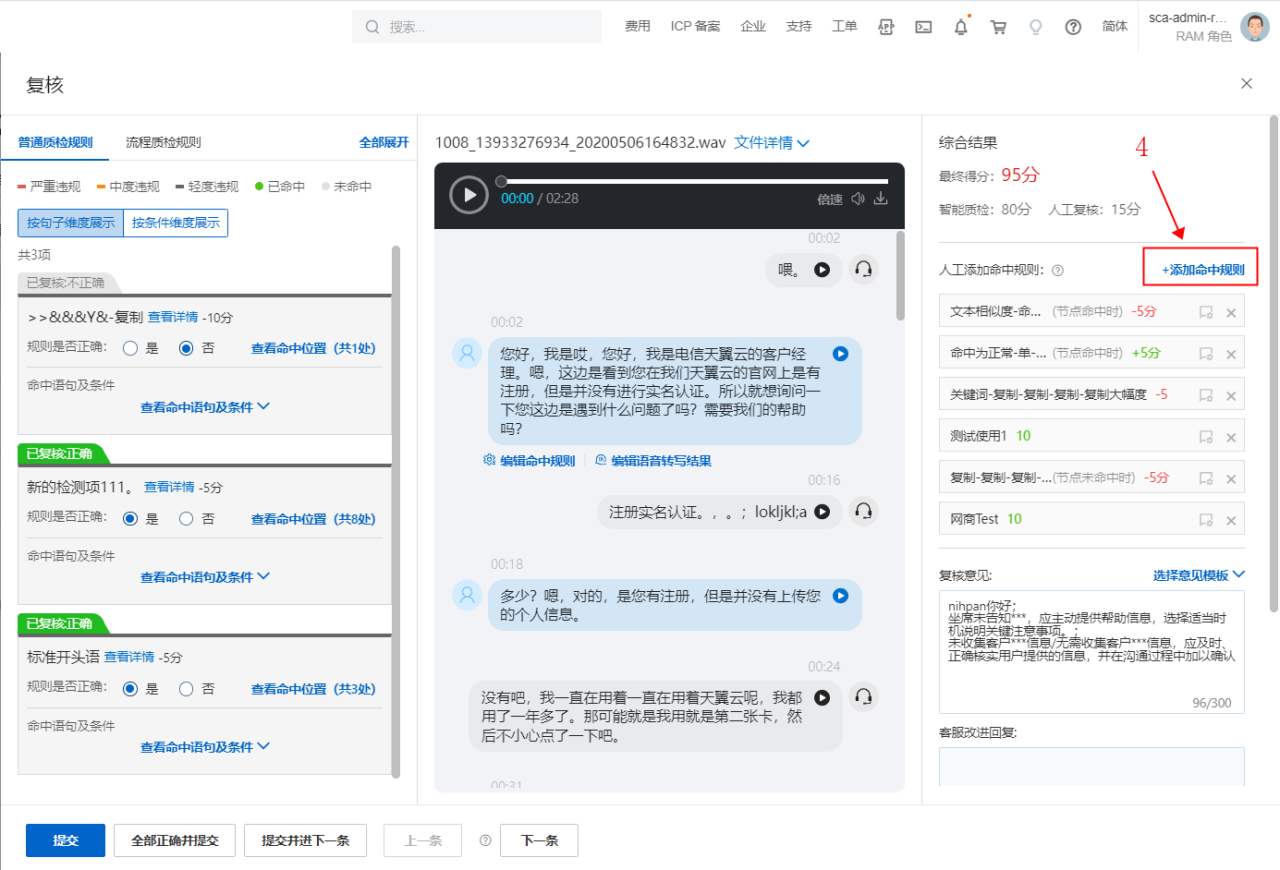Launch the Cloud Shell terminal icon
This screenshot has height=870, width=1280.
924,27
